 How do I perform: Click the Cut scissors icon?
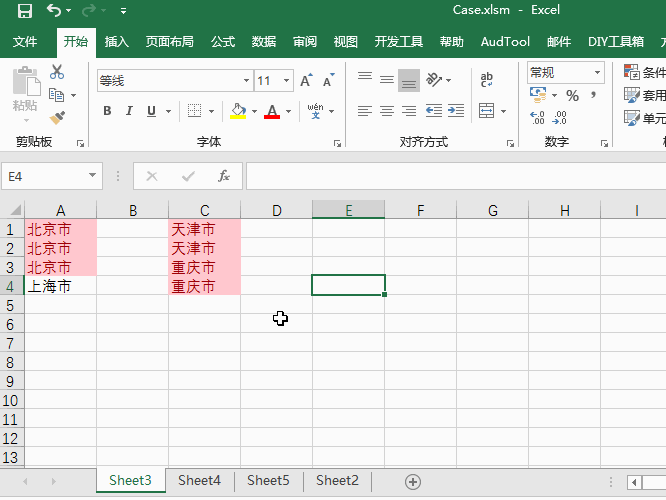click(x=56, y=72)
